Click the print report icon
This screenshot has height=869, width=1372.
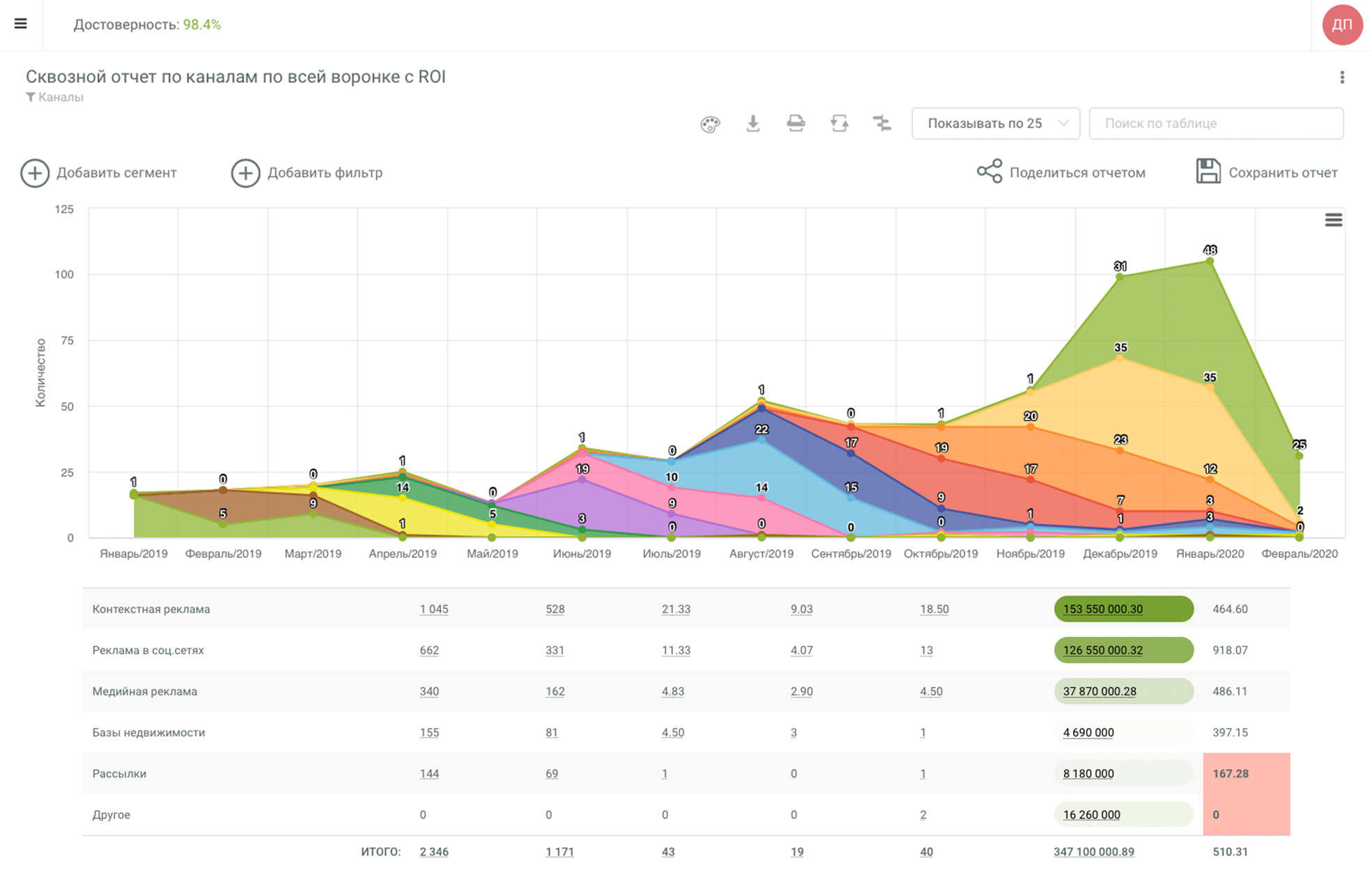click(x=796, y=123)
